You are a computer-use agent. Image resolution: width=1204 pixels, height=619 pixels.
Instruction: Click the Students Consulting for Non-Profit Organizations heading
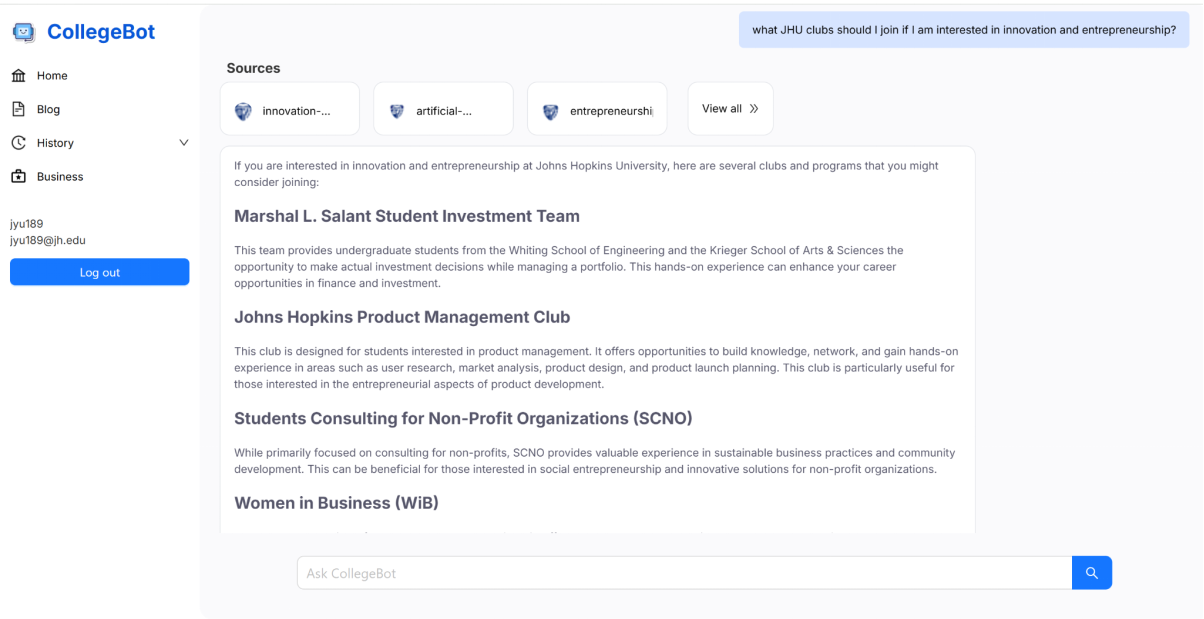463,418
